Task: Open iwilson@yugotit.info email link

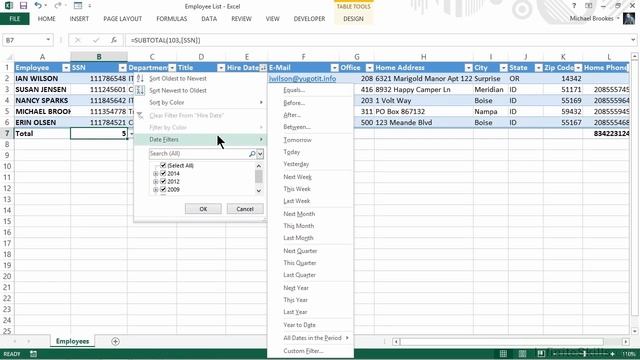Action: tap(302, 78)
